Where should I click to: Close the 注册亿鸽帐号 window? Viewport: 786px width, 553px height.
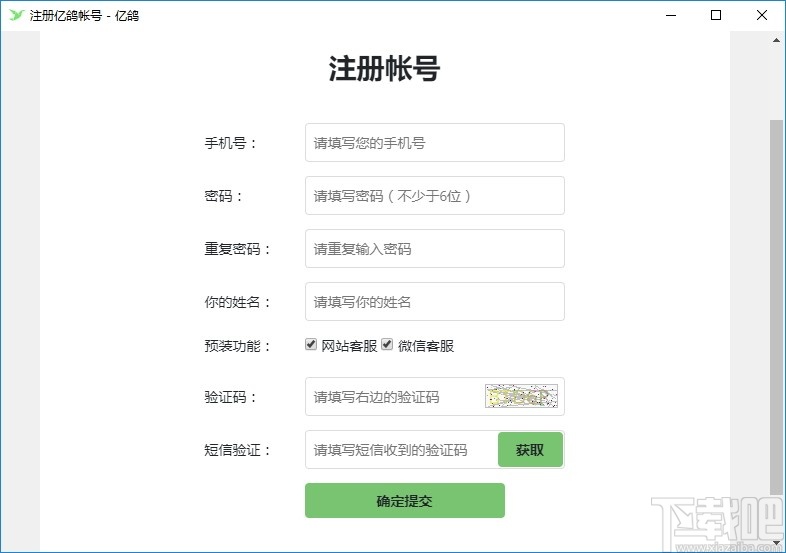(x=762, y=15)
